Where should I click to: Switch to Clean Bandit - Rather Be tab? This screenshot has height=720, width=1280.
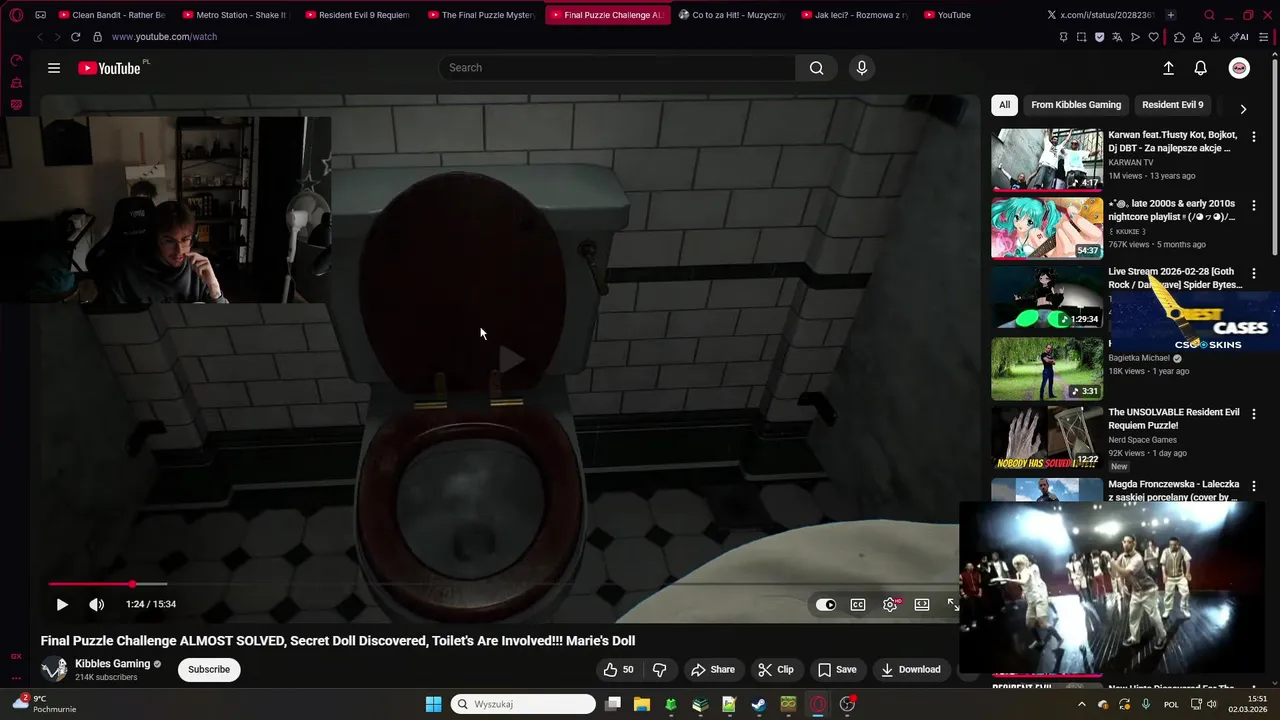point(112,15)
